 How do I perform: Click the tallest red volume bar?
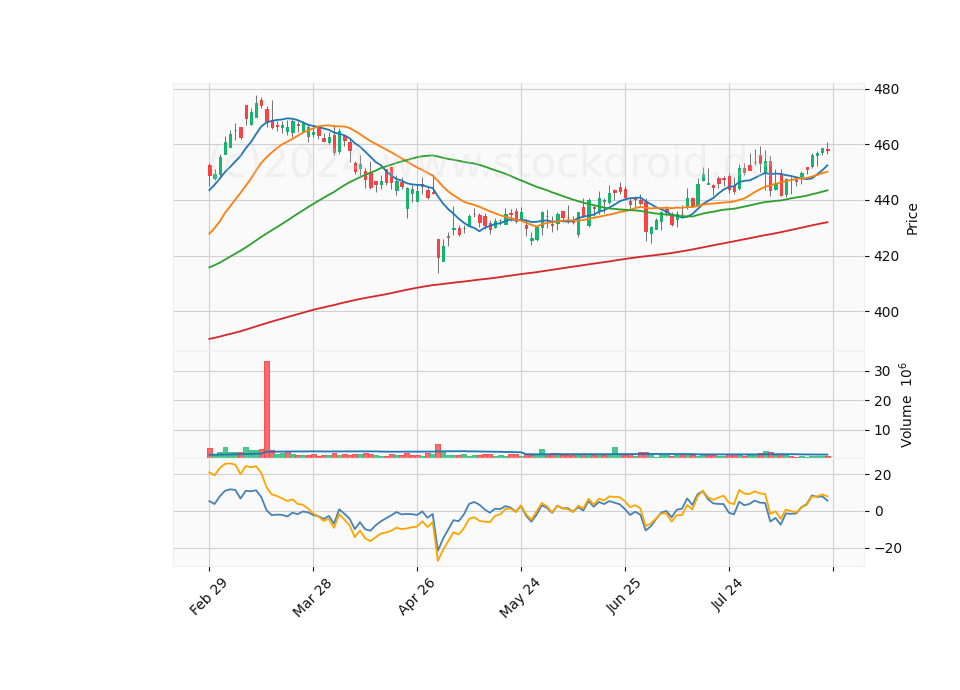267,409
